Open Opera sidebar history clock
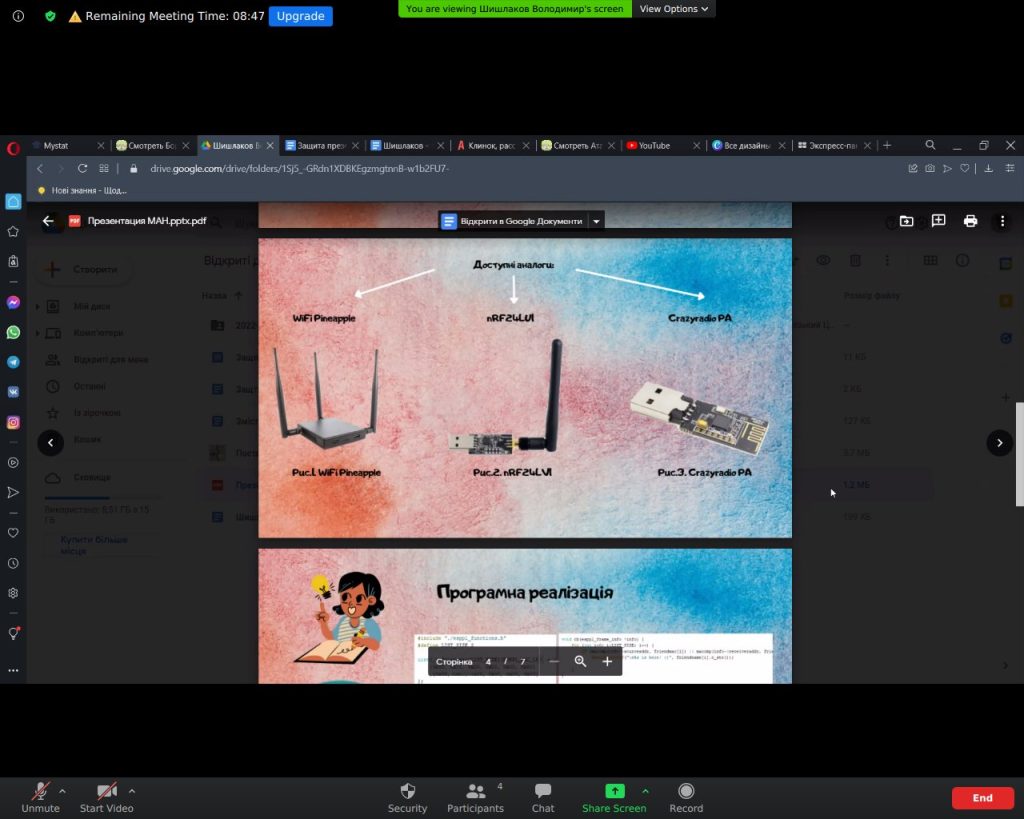The height and width of the screenshot is (819, 1024). 13,563
